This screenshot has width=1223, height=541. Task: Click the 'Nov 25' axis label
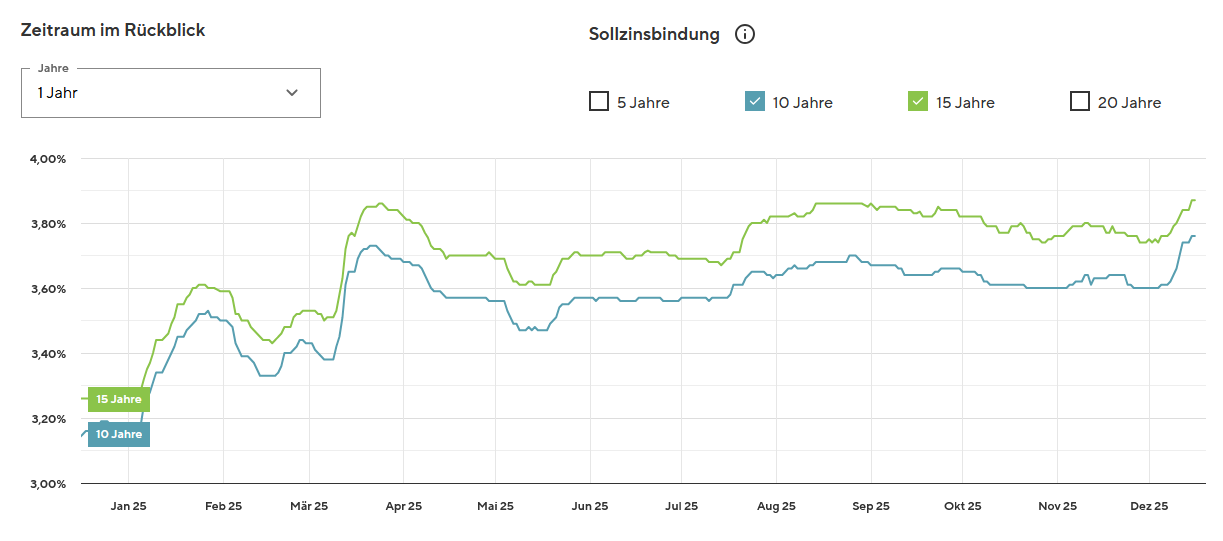coord(1057,506)
